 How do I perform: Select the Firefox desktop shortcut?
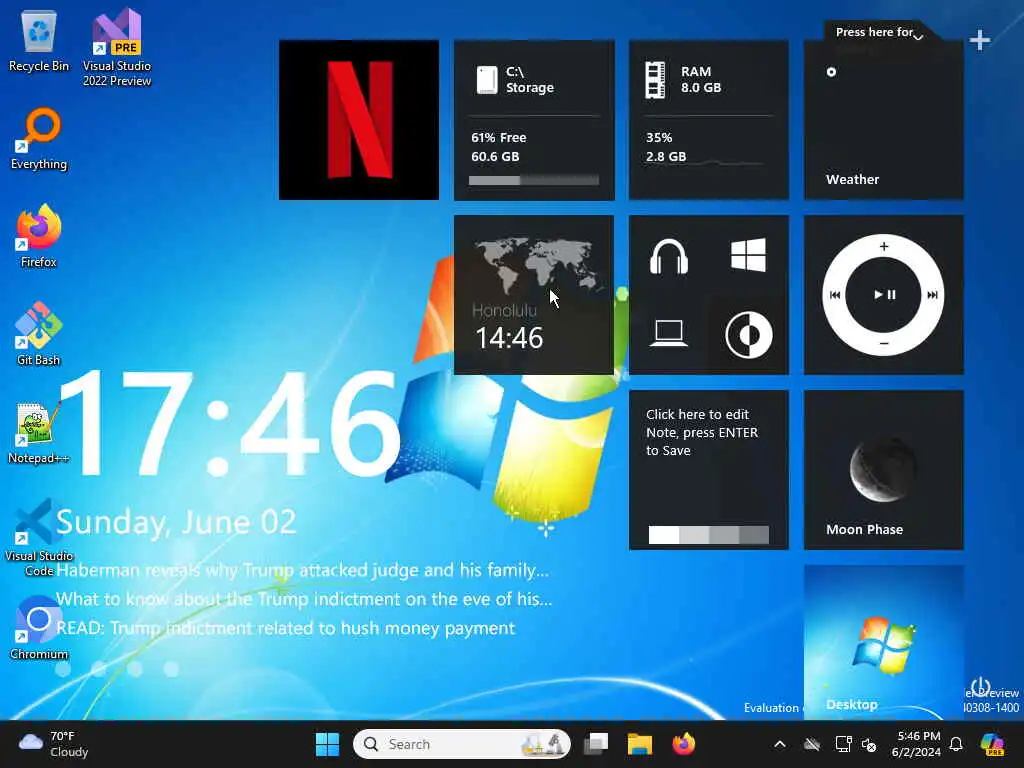click(x=39, y=236)
